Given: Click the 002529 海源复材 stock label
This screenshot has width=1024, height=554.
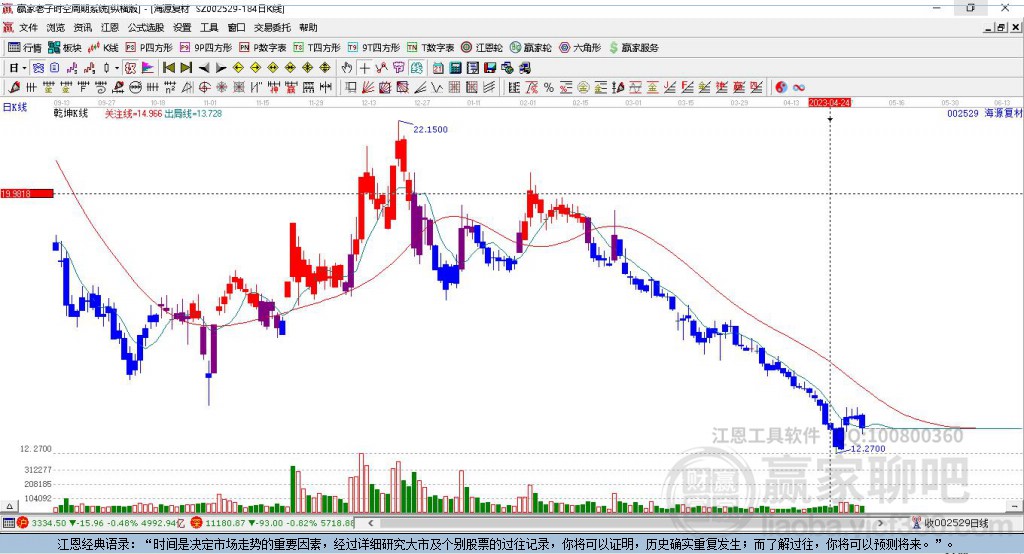Looking at the screenshot, I should [985, 114].
